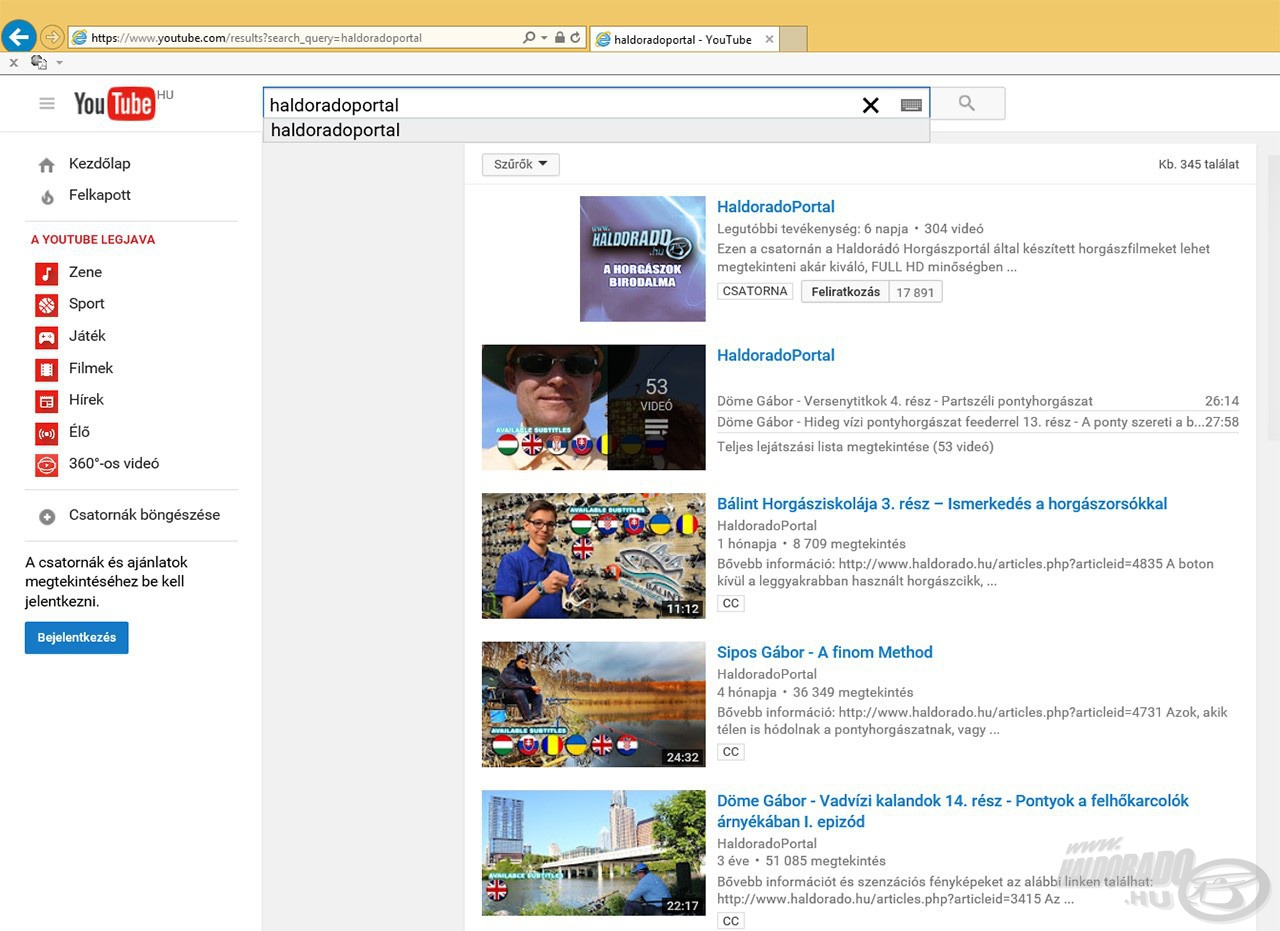Click the page refresh icon in address bar
Image resolution: width=1280 pixels, height=931 pixels.
click(575, 38)
